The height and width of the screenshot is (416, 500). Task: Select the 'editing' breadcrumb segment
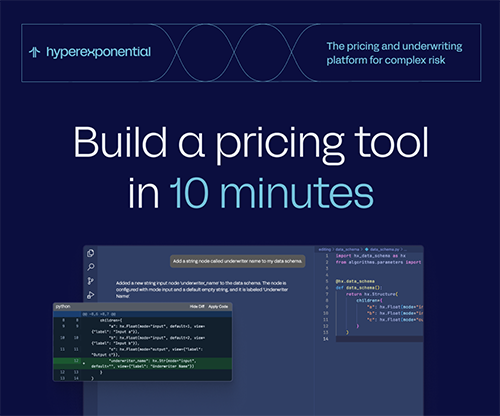[324, 249]
